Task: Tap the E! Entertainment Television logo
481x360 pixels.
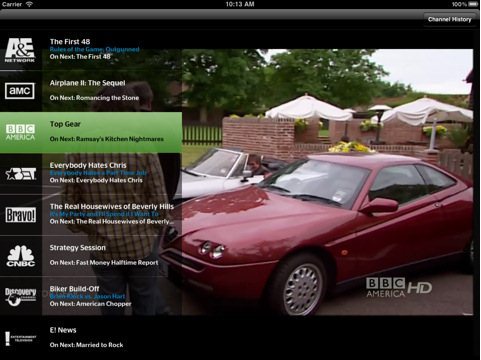Action: click(20, 338)
